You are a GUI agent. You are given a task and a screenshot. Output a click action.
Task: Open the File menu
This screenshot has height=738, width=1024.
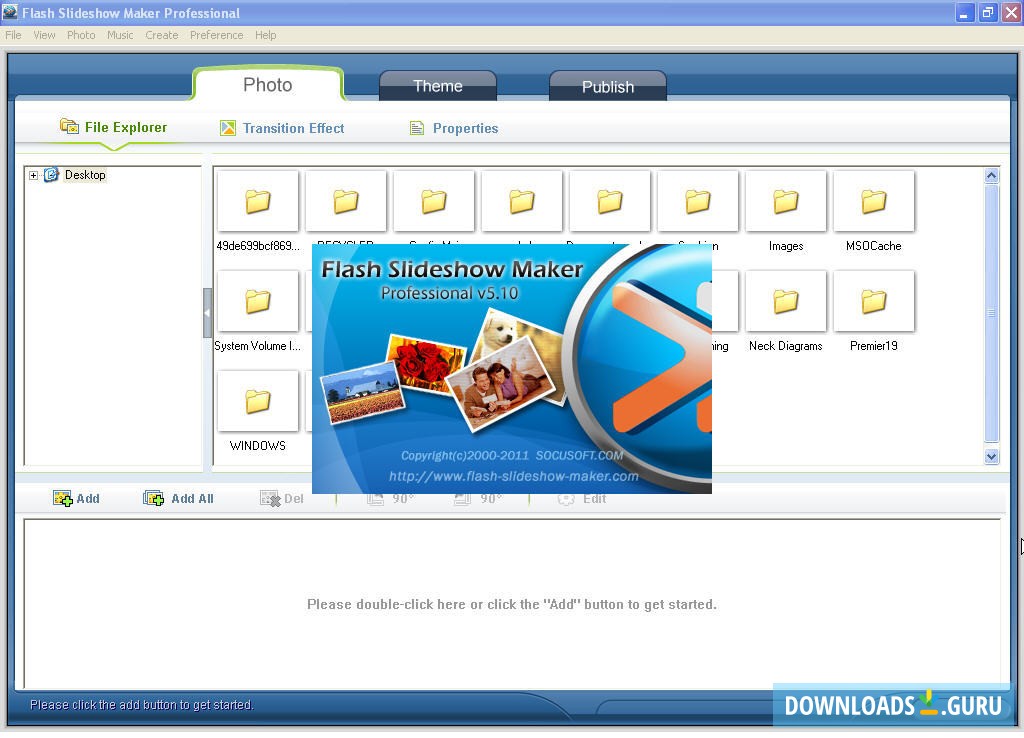point(13,35)
